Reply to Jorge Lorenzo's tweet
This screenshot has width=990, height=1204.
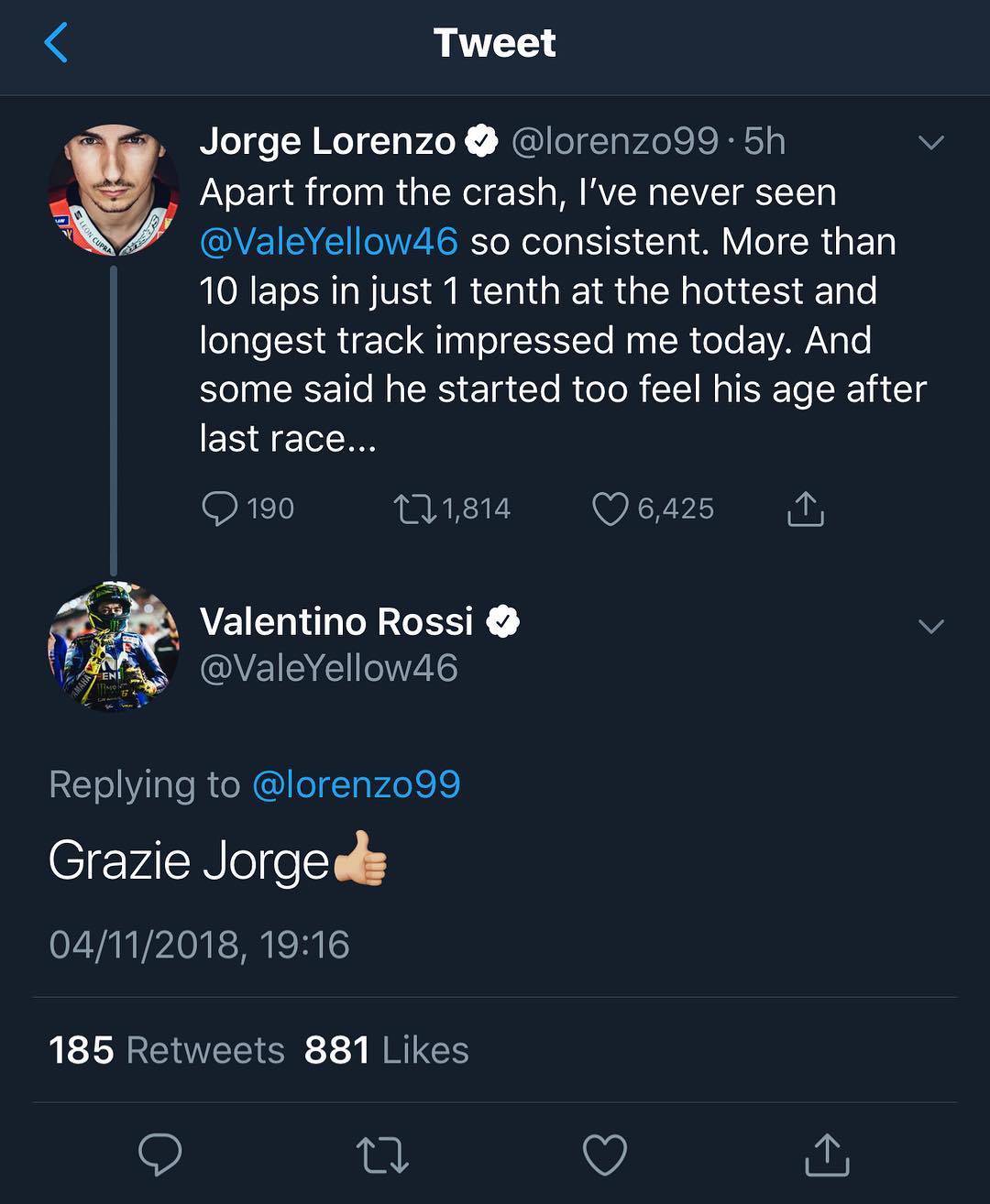tap(220, 509)
